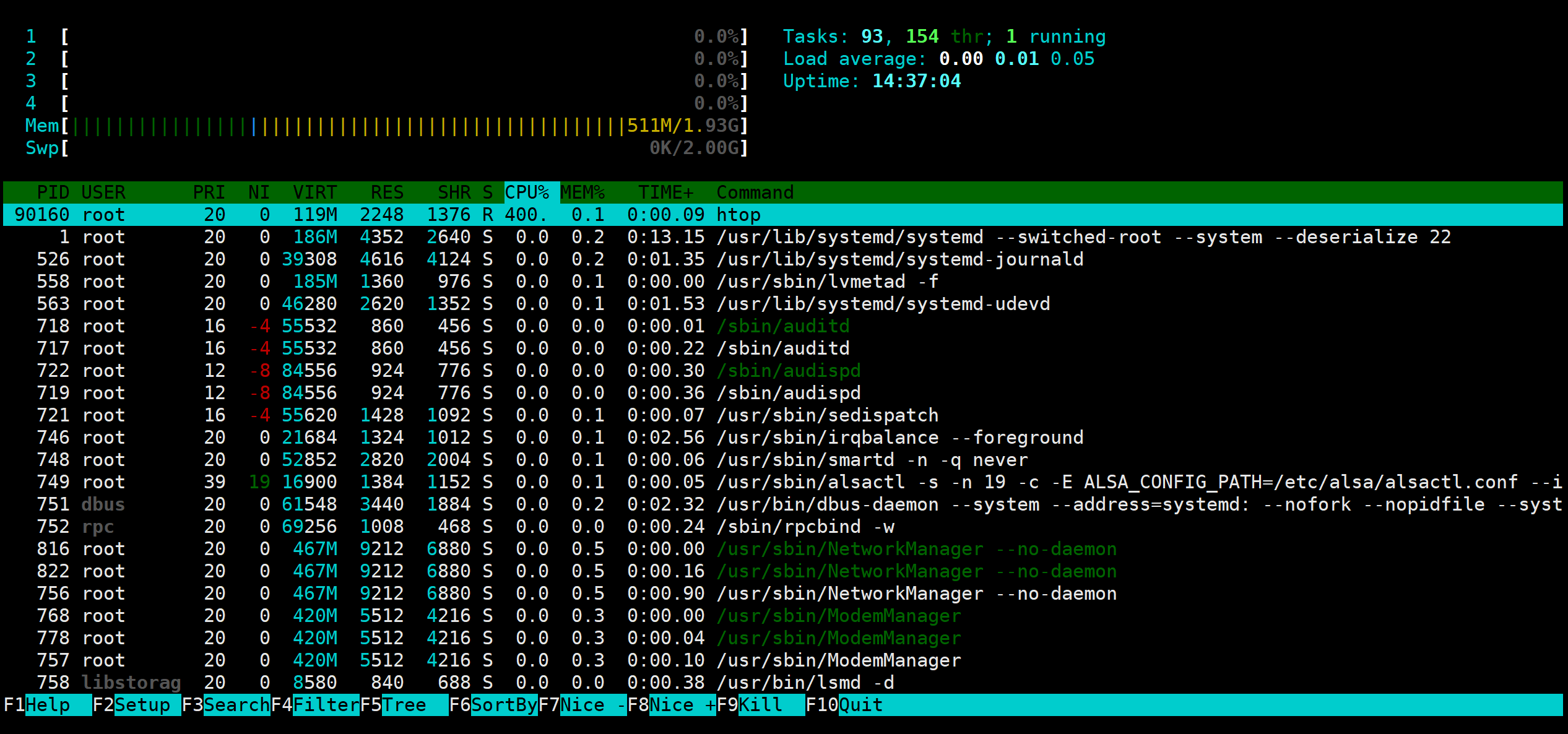Click the PID column header
The width and height of the screenshot is (1568, 734).
click(x=53, y=192)
